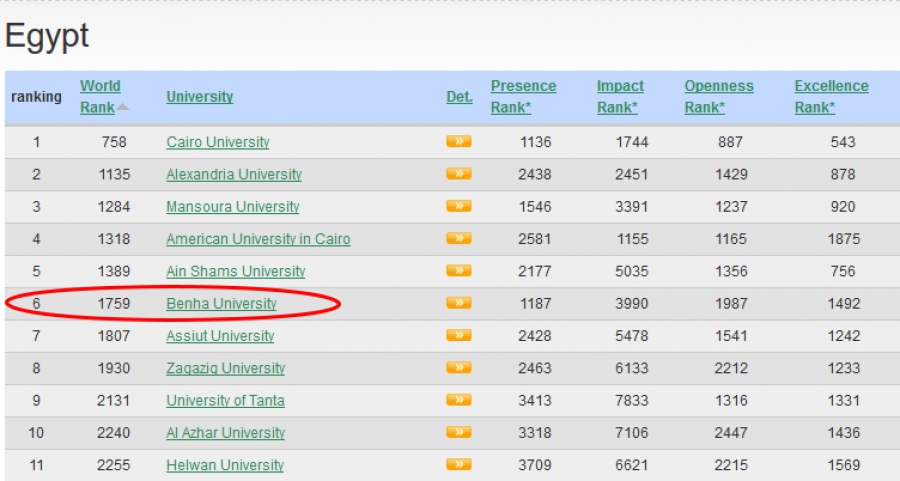Open Cairo University link
This screenshot has width=900, height=481.
pos(218,142)
